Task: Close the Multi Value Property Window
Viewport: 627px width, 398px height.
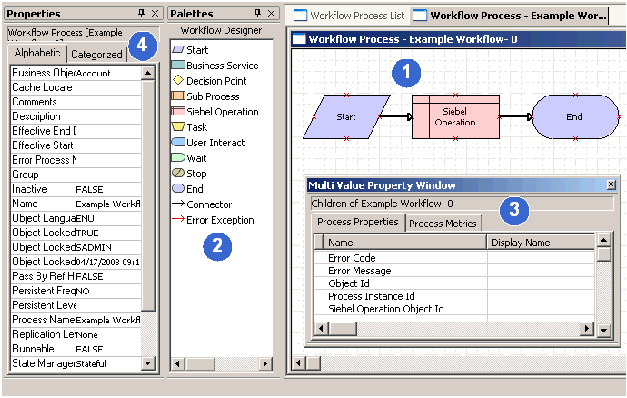Action: pyautogui.click(x=611, y=184)
